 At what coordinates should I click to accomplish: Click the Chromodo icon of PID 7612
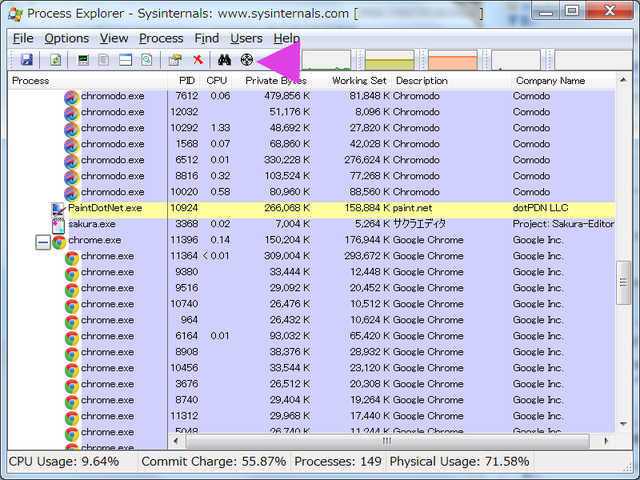[71, 98]
